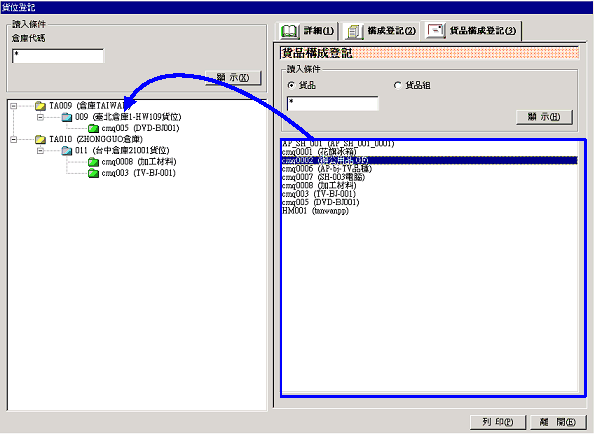Select the 貨品 radio button
The height and width of the screenshot is (434, 595).
pyautogui.click(x=291, y=85)
